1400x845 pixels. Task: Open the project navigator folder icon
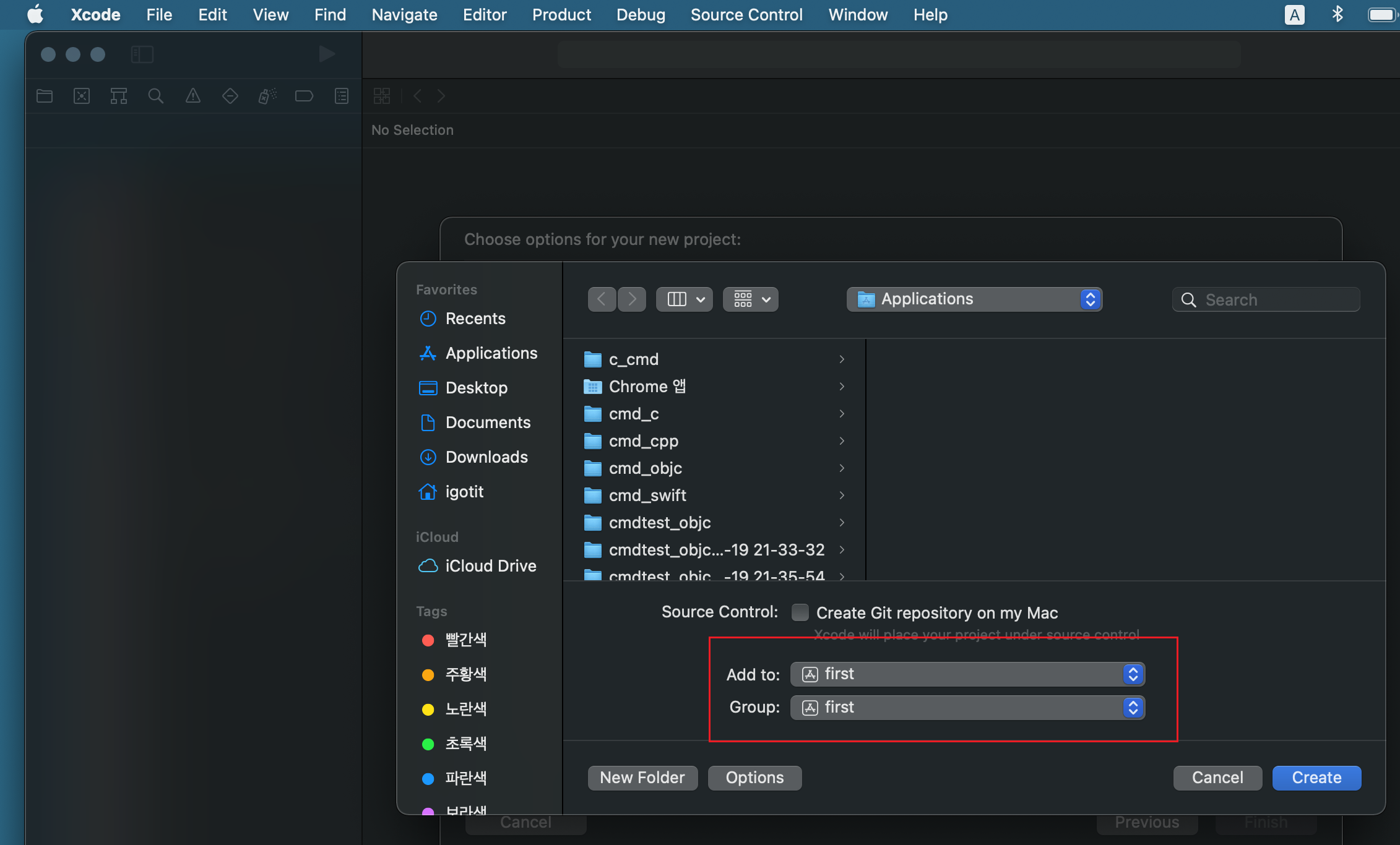coord(45,96)
